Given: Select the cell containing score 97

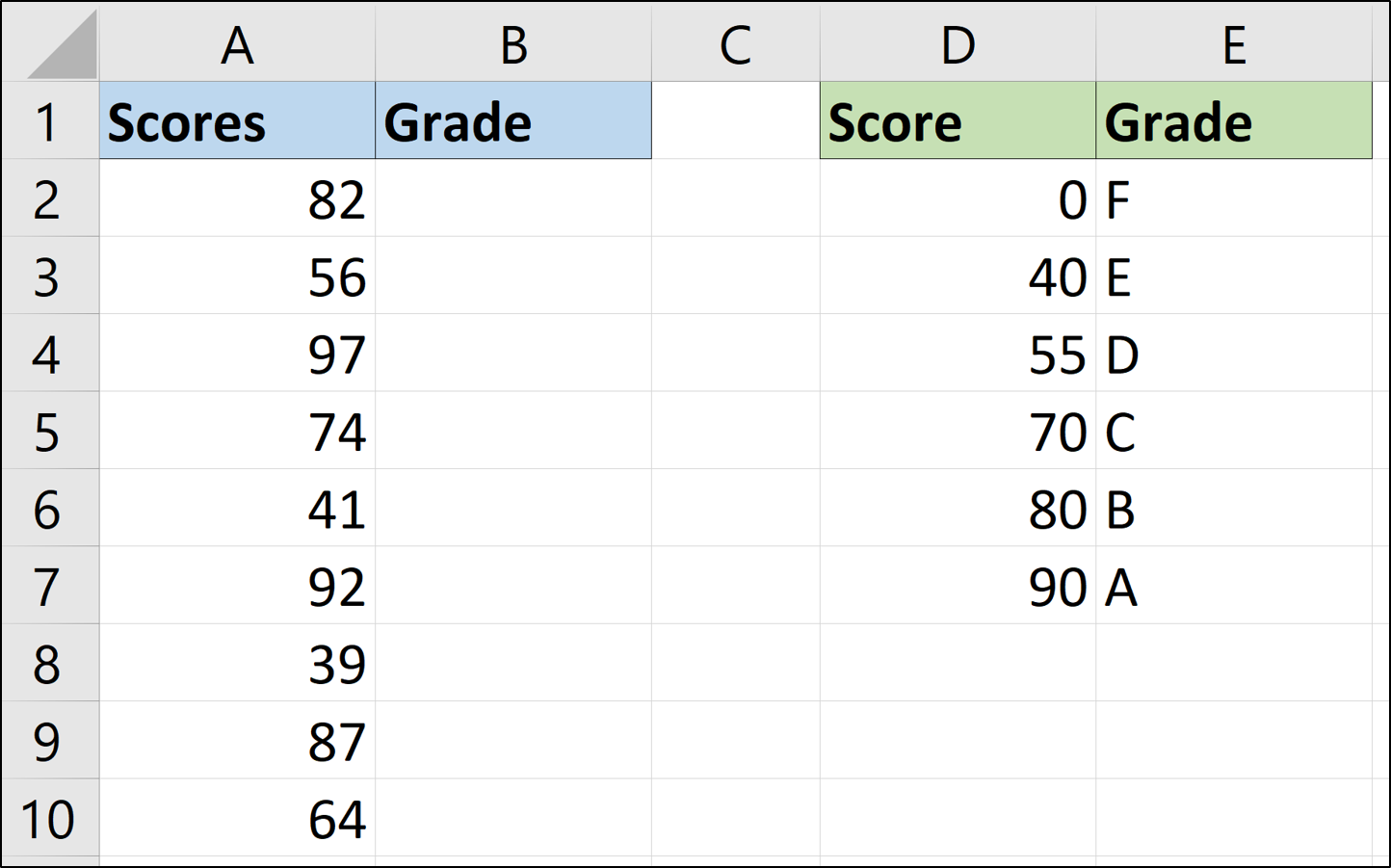Looking at the screenshot, I should tap(237, 354).
